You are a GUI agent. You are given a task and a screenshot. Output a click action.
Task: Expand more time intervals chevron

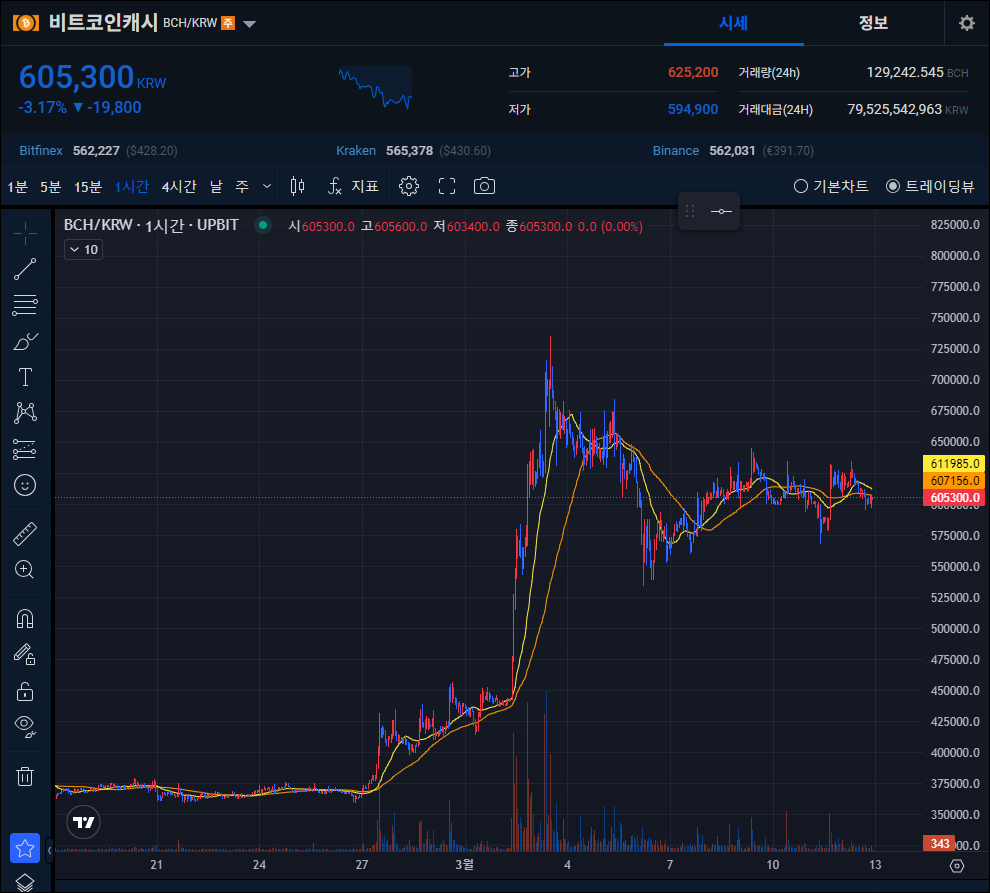pyautogui.click(x=266, y=186)
